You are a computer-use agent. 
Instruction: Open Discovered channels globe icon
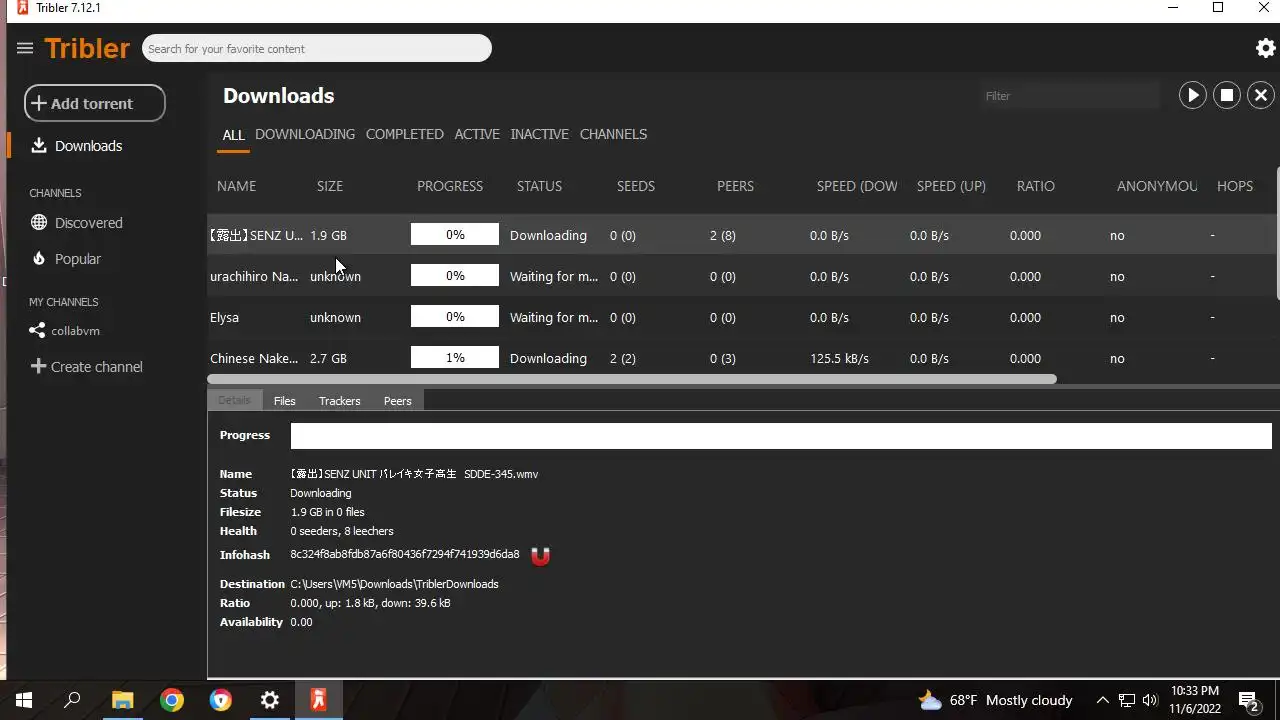click(x=39, y=222)
